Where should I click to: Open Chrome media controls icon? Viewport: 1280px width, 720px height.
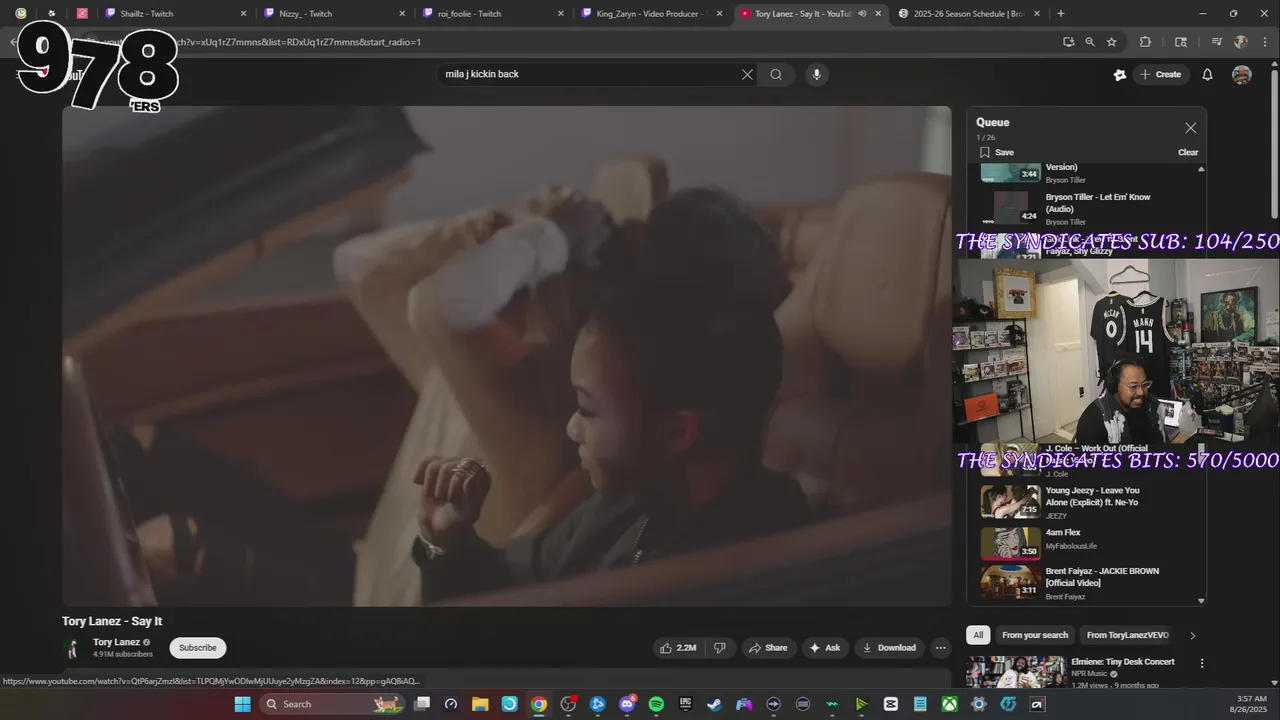(x=1217, y=42)
